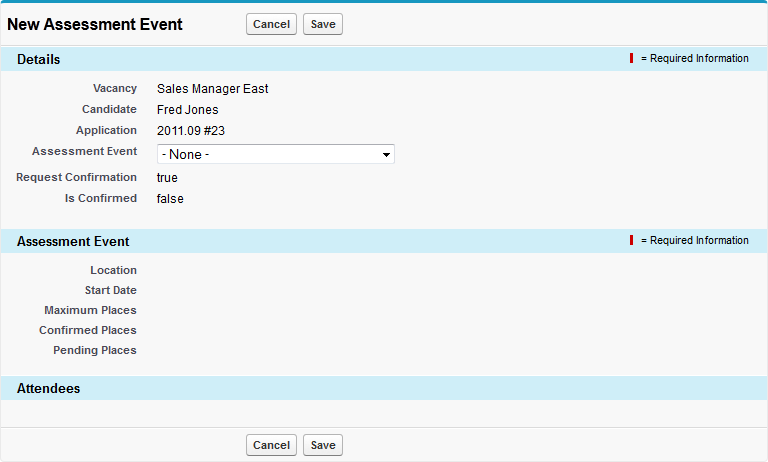Click the Location field label

[x=113, y=270]
